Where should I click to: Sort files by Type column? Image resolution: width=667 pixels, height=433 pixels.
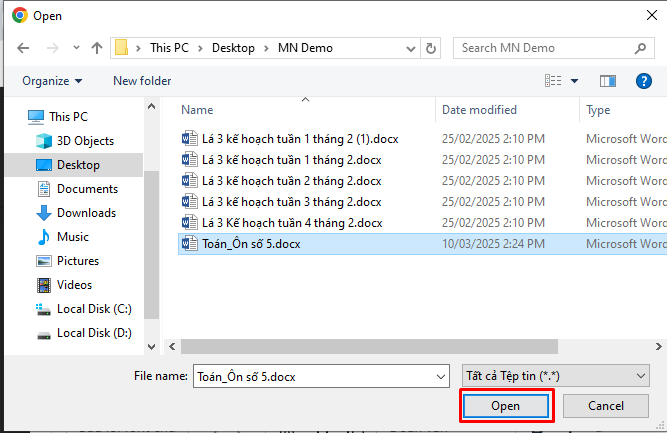598,110
